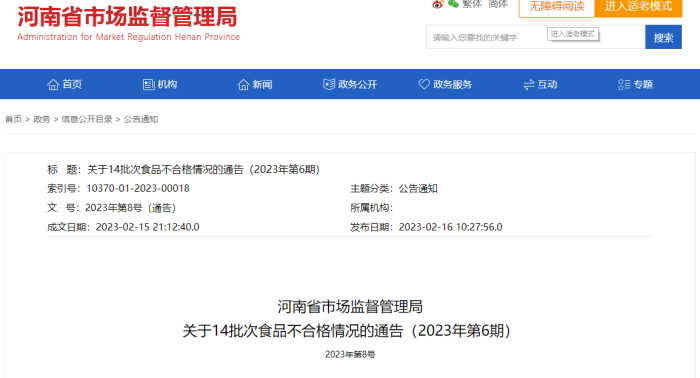Open the 政务公开 navigation item
Image resolution: width=700 pixels, height=378 pixels.
coord(350,84)
